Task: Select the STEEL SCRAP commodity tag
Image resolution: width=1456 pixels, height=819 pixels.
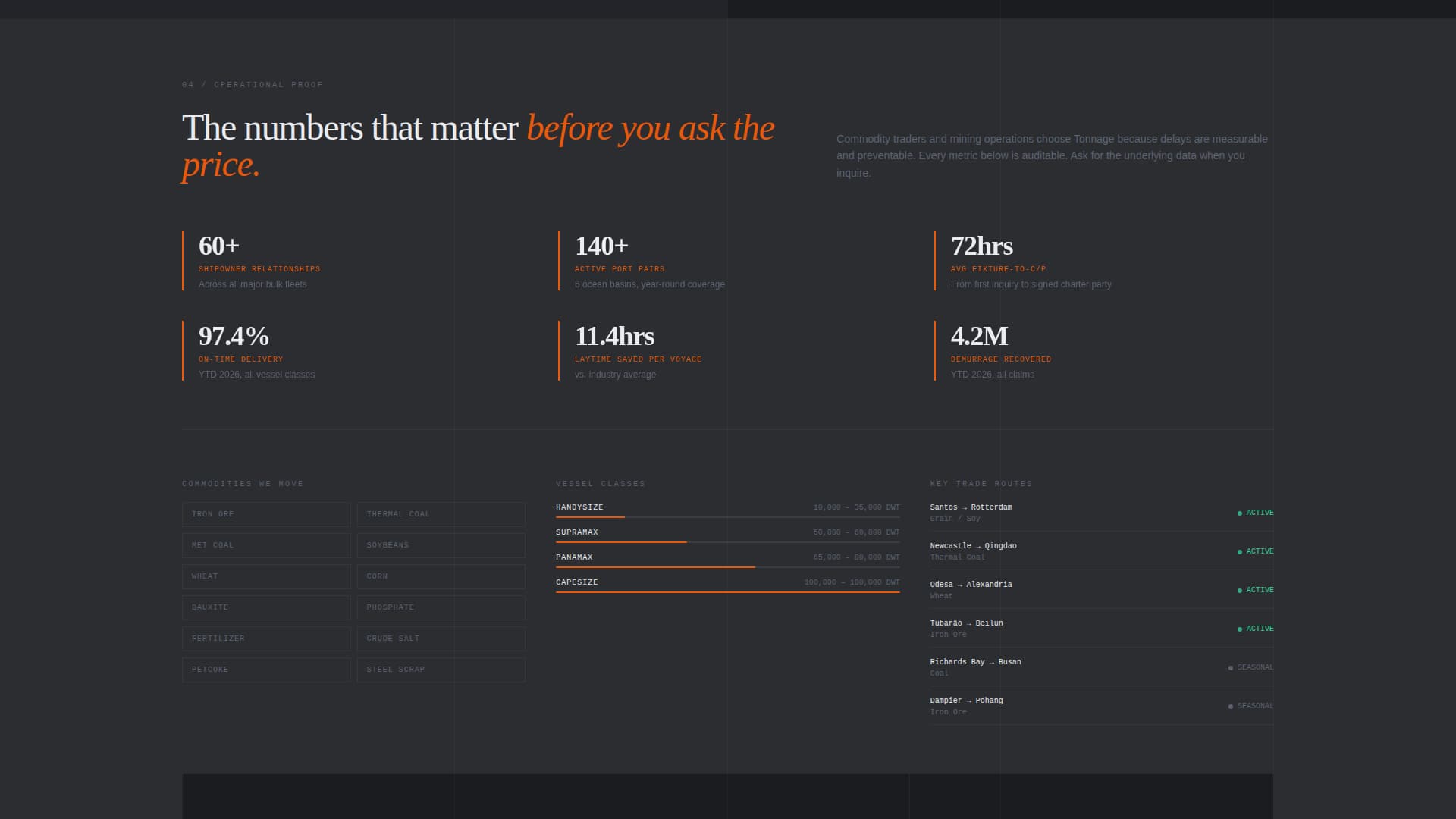Action: 441,670
